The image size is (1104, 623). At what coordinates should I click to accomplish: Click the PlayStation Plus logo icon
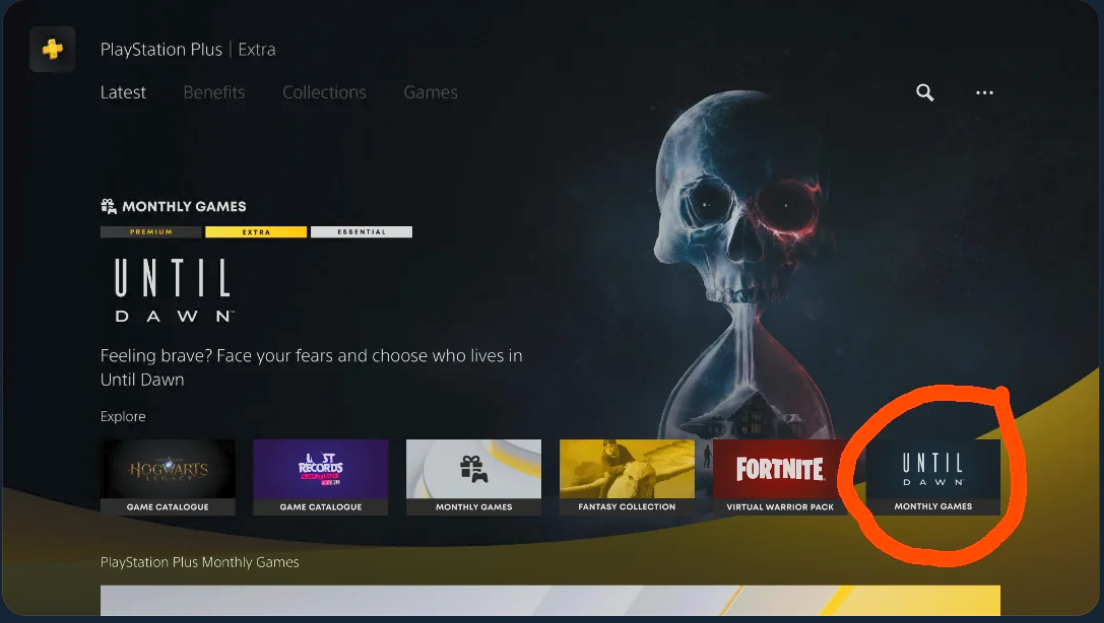coord(51,48)
